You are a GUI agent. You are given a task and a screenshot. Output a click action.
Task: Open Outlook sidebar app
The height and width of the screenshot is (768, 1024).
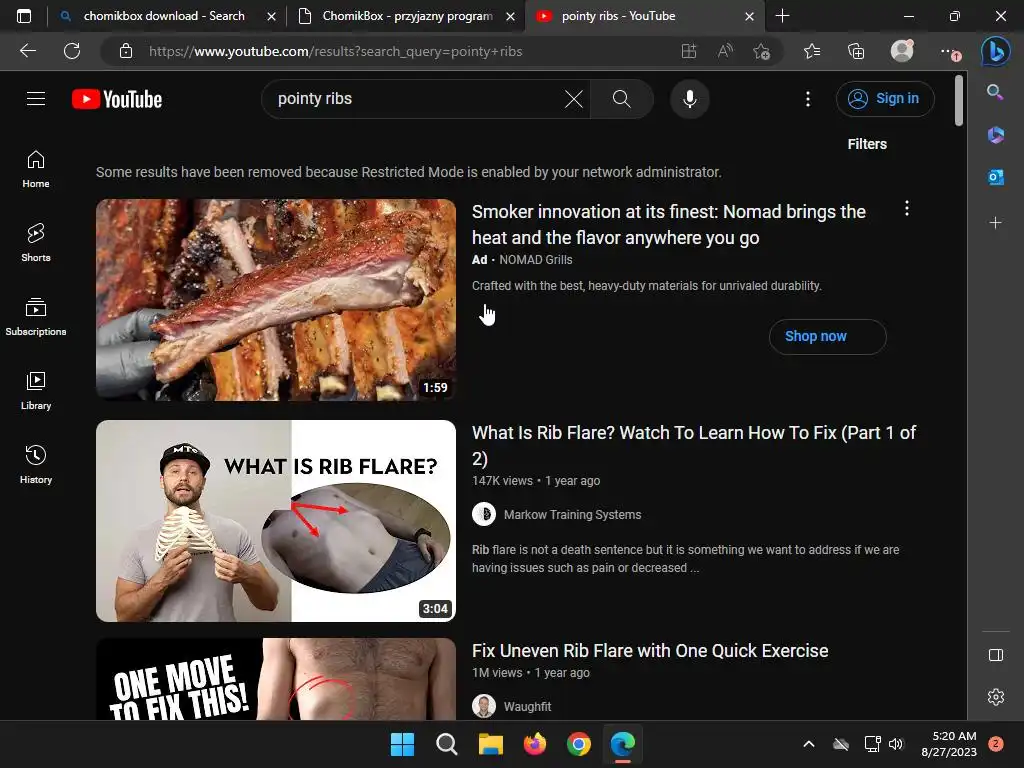tap(995, 177)
